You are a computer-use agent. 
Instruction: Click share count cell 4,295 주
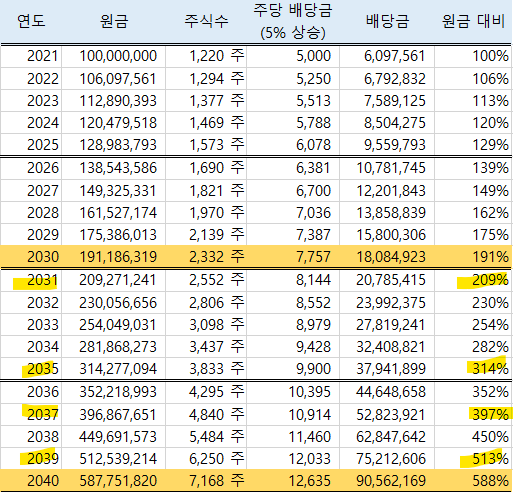click(217, 392)
